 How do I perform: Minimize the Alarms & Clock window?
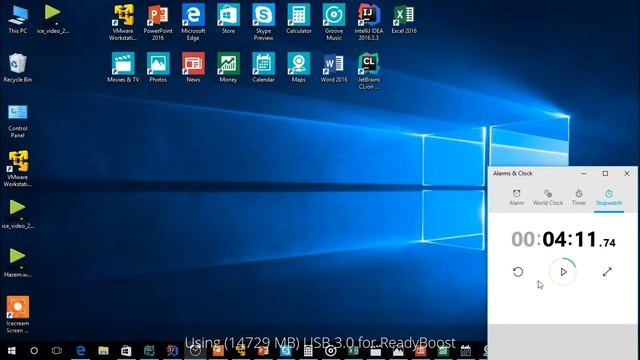coord(584,173)
